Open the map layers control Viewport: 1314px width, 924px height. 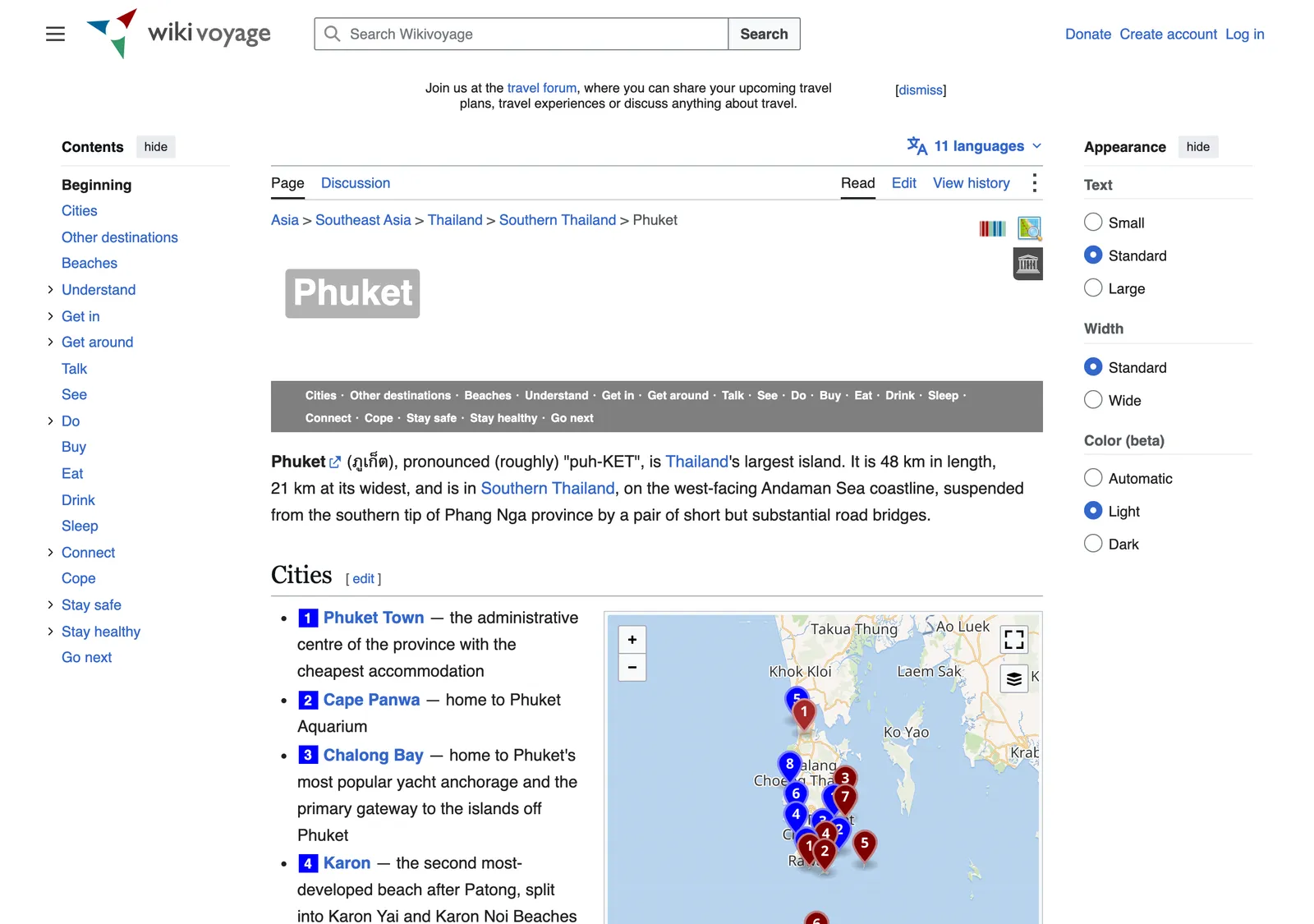click(1014, 679)
